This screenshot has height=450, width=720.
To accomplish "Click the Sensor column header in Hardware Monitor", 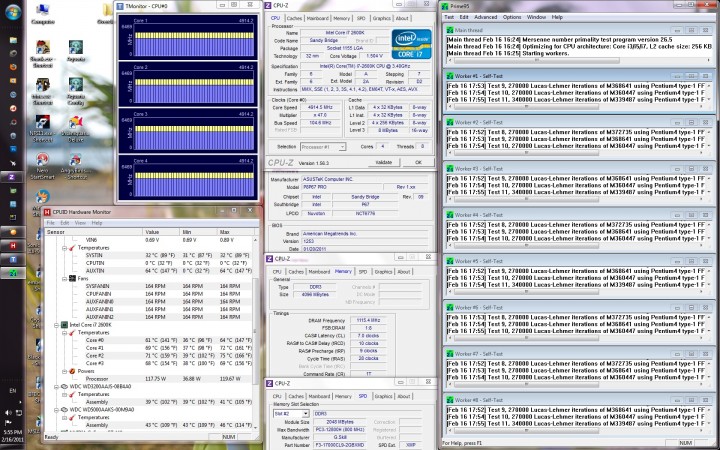I will 93,232.
